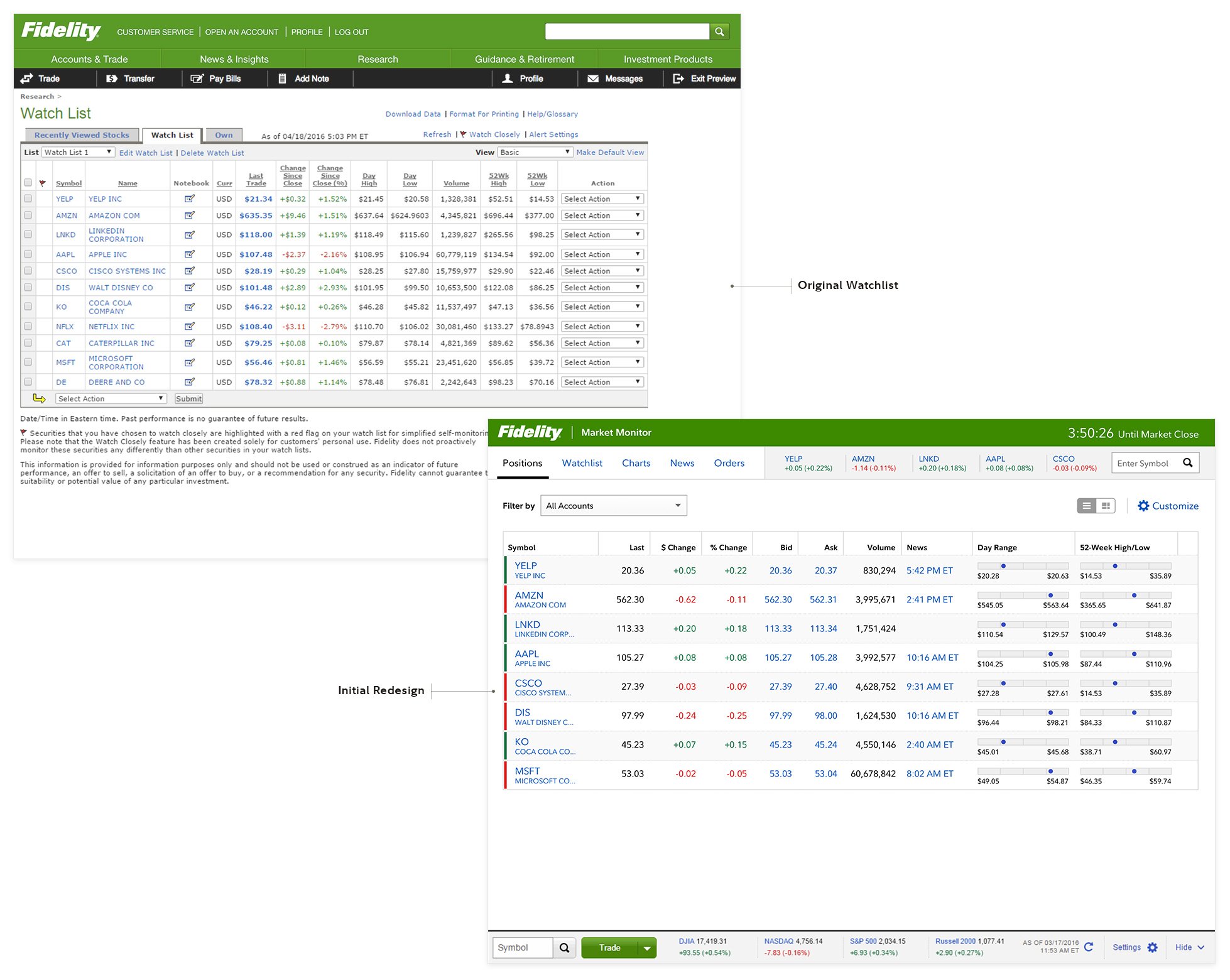Open Select Action dropdown for DE row

[602, 382]
